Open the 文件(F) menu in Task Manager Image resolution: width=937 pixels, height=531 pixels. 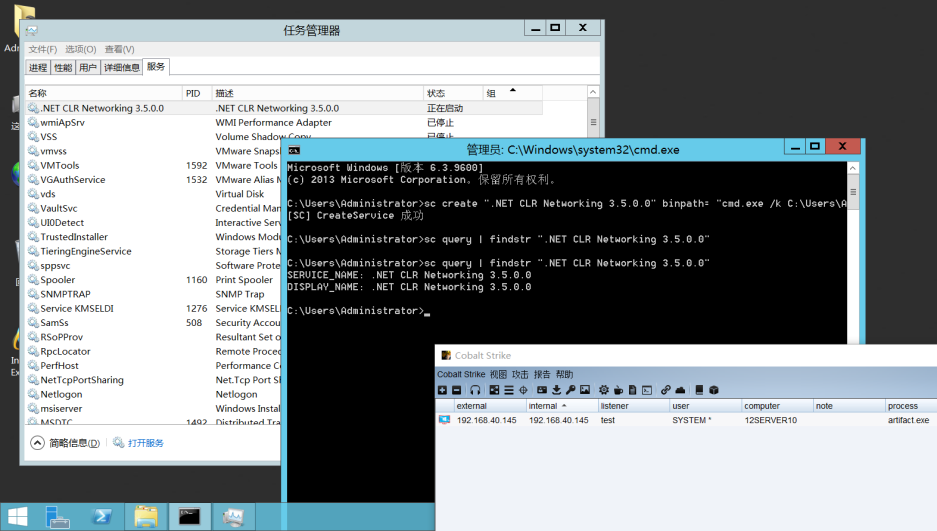[42, 49]
